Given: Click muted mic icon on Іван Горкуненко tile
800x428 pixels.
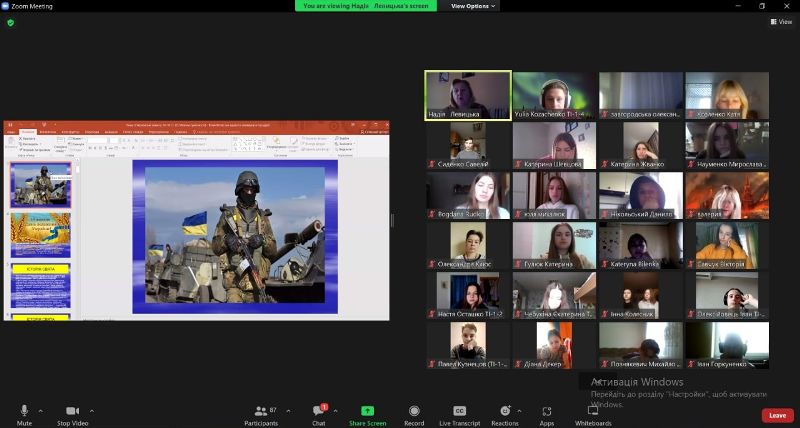Looking at the screenshot, I should (x=691, y=364).
